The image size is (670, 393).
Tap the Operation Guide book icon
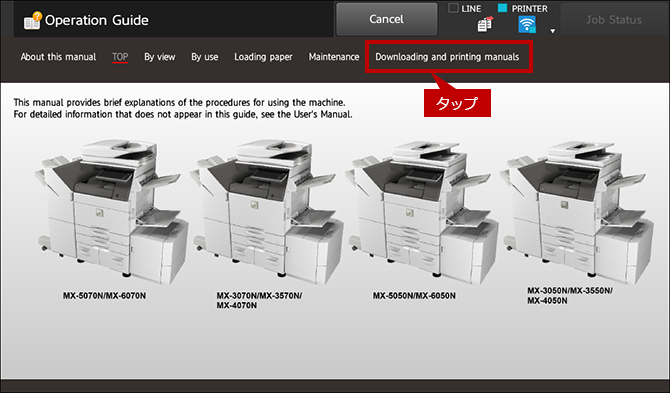point(33,20)
